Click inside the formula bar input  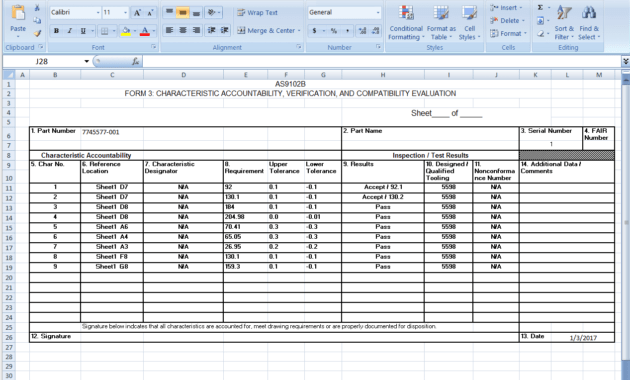coord(382,61)
